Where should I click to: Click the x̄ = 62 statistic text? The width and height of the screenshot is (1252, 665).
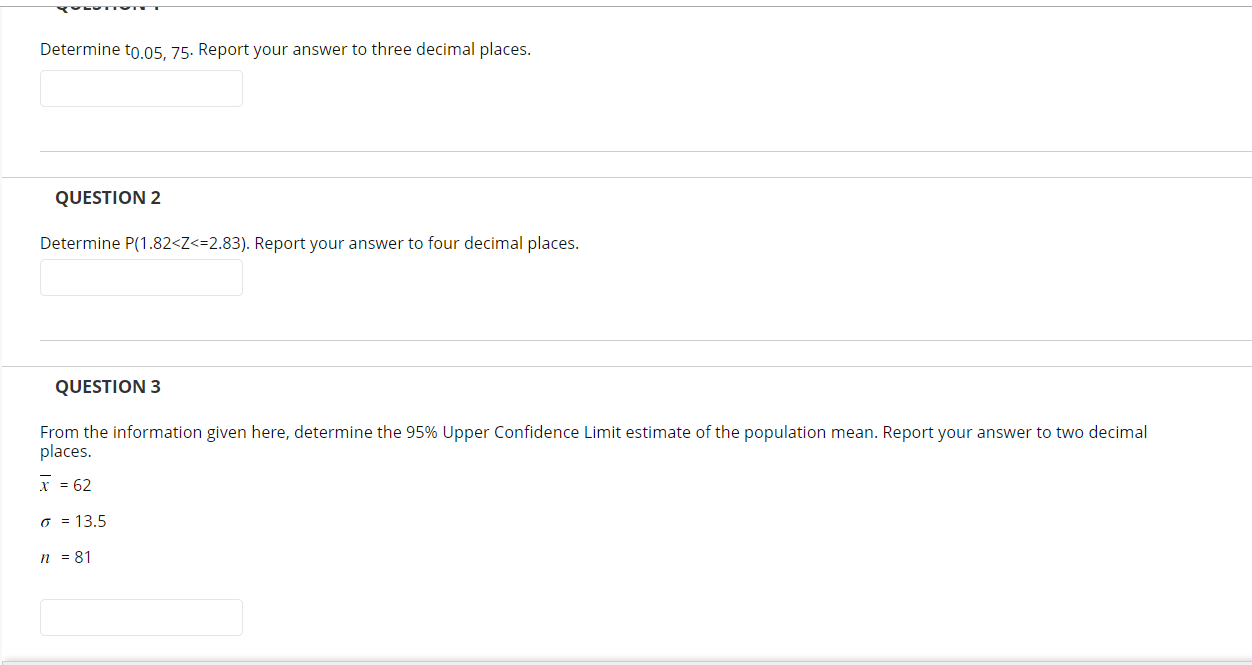65,484
